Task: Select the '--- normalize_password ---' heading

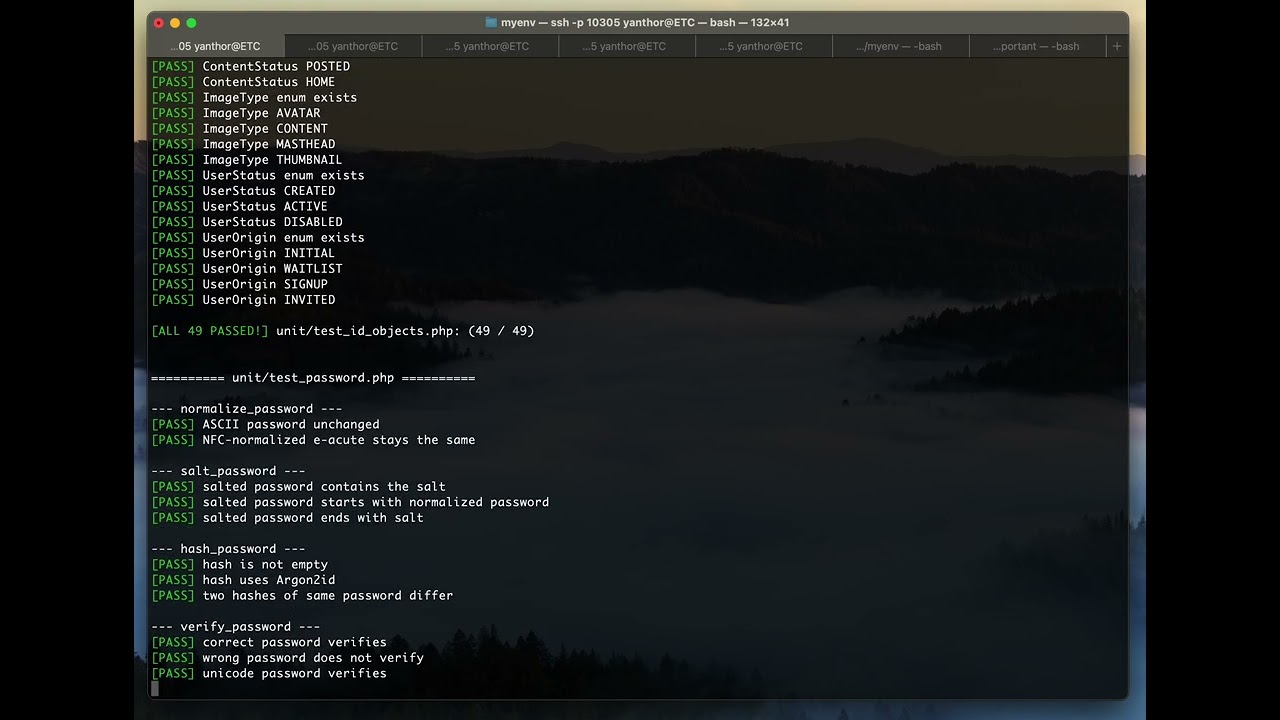Action: [247, 409]
